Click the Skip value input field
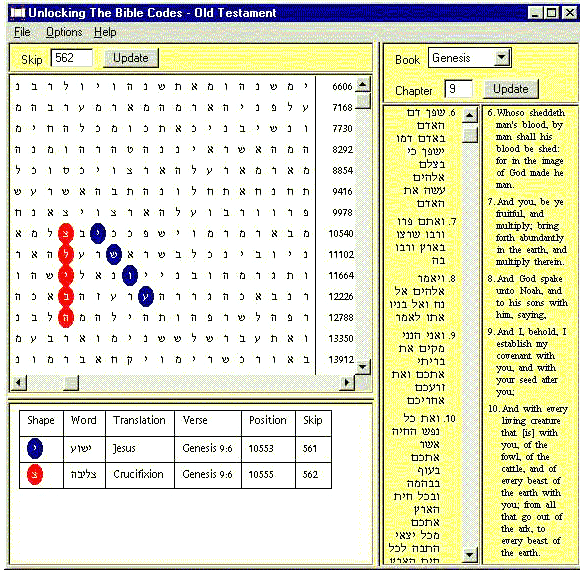 click(71, 58)
